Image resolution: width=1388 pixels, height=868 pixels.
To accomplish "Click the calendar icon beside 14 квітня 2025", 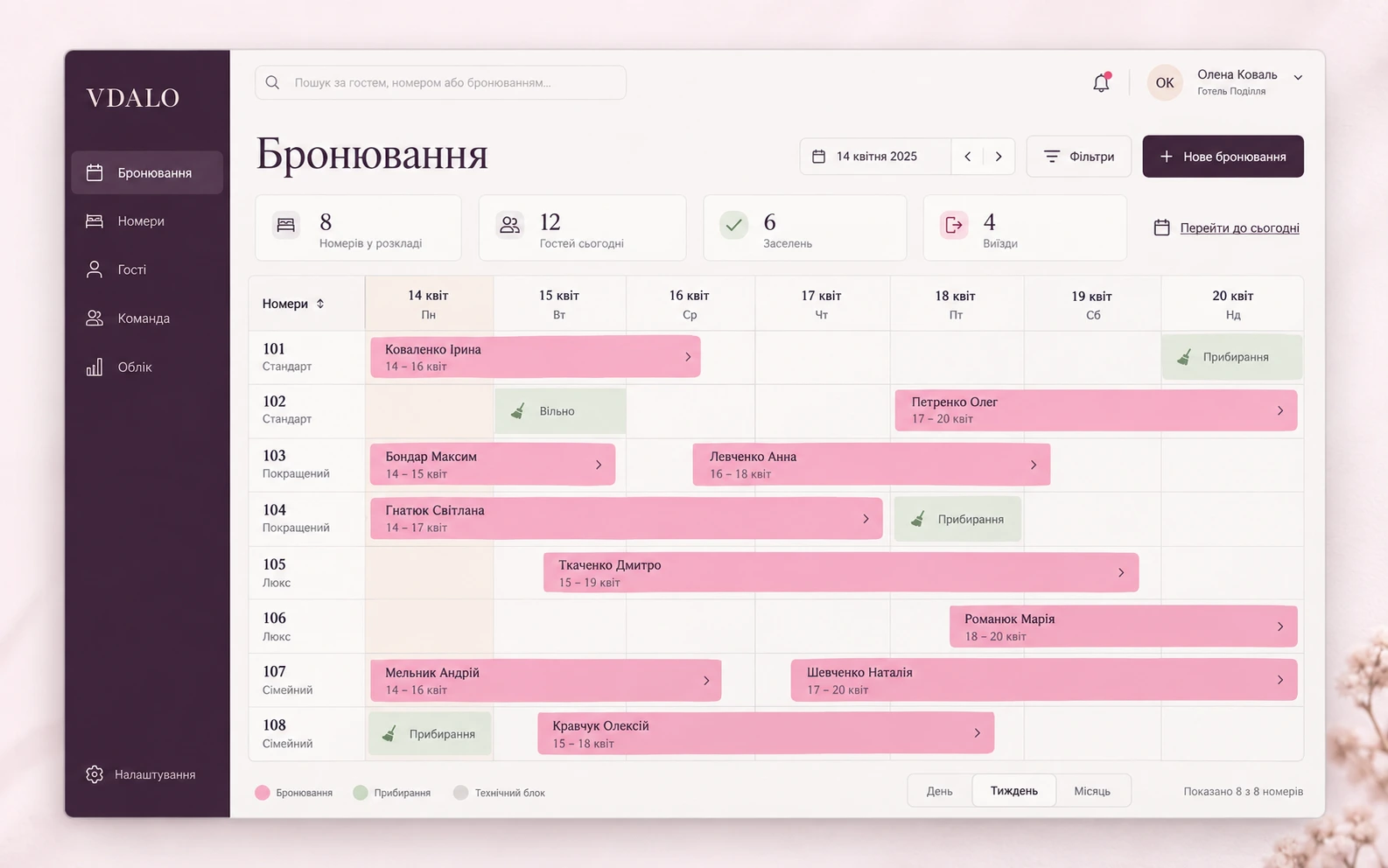I will [x=819, y=157].
